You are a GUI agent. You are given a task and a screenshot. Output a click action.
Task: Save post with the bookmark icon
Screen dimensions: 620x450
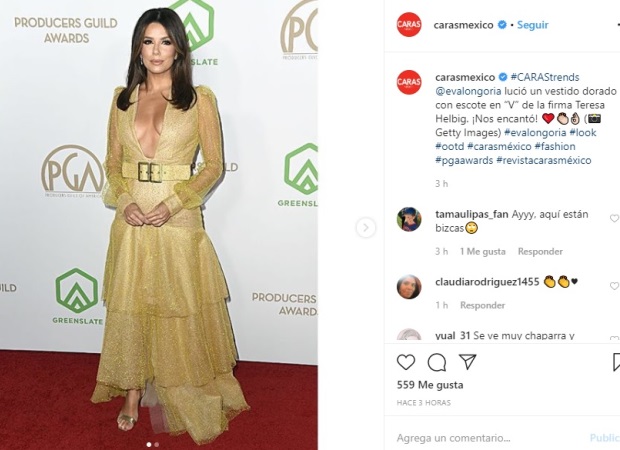[616, 362]
